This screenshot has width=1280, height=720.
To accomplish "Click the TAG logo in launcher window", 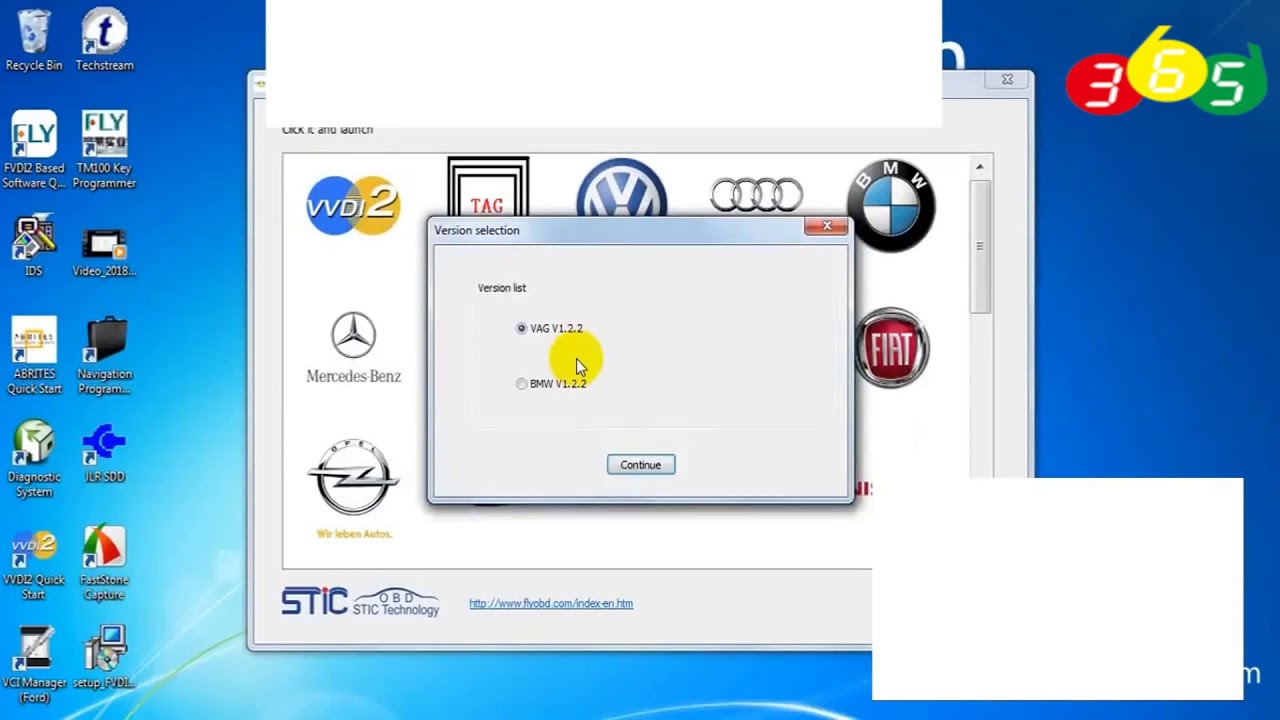I will pyautogui.click(x=487, y=188).
